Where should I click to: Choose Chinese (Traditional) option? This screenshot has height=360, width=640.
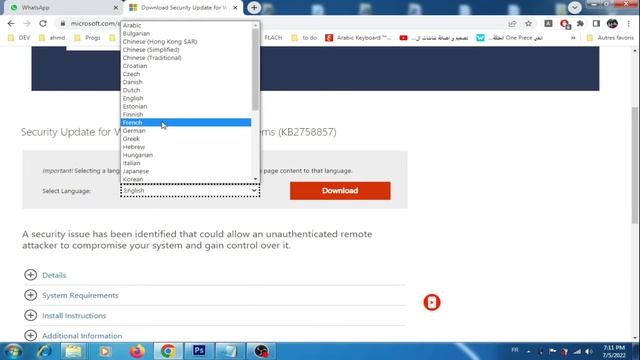186,58
